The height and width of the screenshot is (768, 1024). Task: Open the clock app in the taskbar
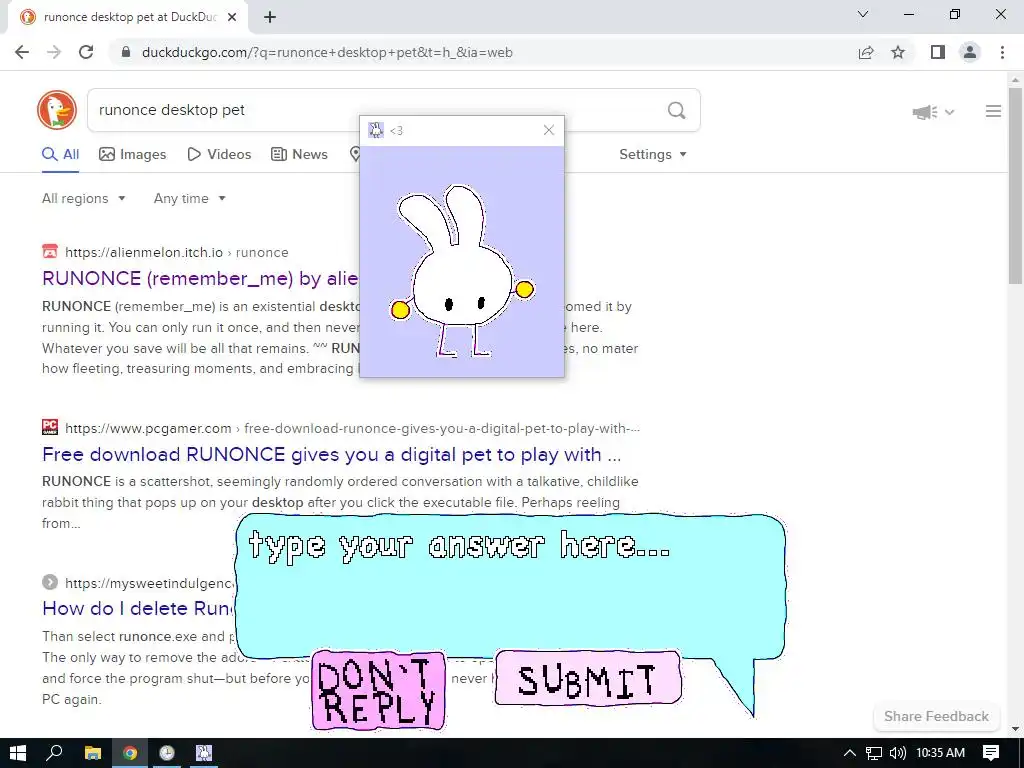[x=167, y=753]
